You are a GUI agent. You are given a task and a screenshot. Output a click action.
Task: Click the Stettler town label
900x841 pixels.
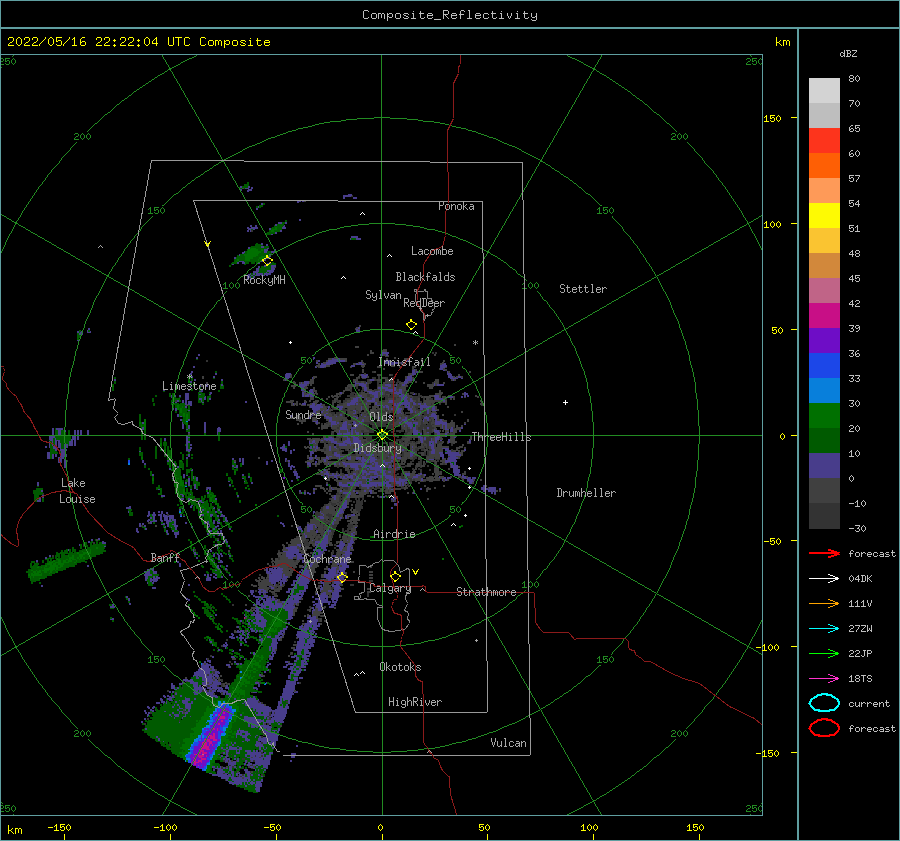pyautogui.click(x=583, y=289)
